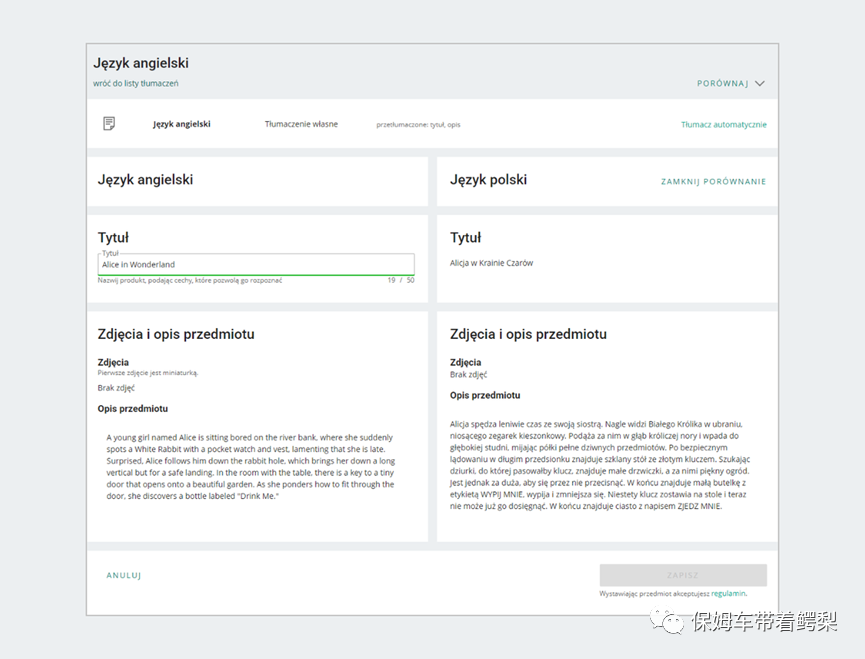The image size is (865, 659).
Task: Go back via 'wróć do listy tłumaczeń'
Action: (136, 83)
